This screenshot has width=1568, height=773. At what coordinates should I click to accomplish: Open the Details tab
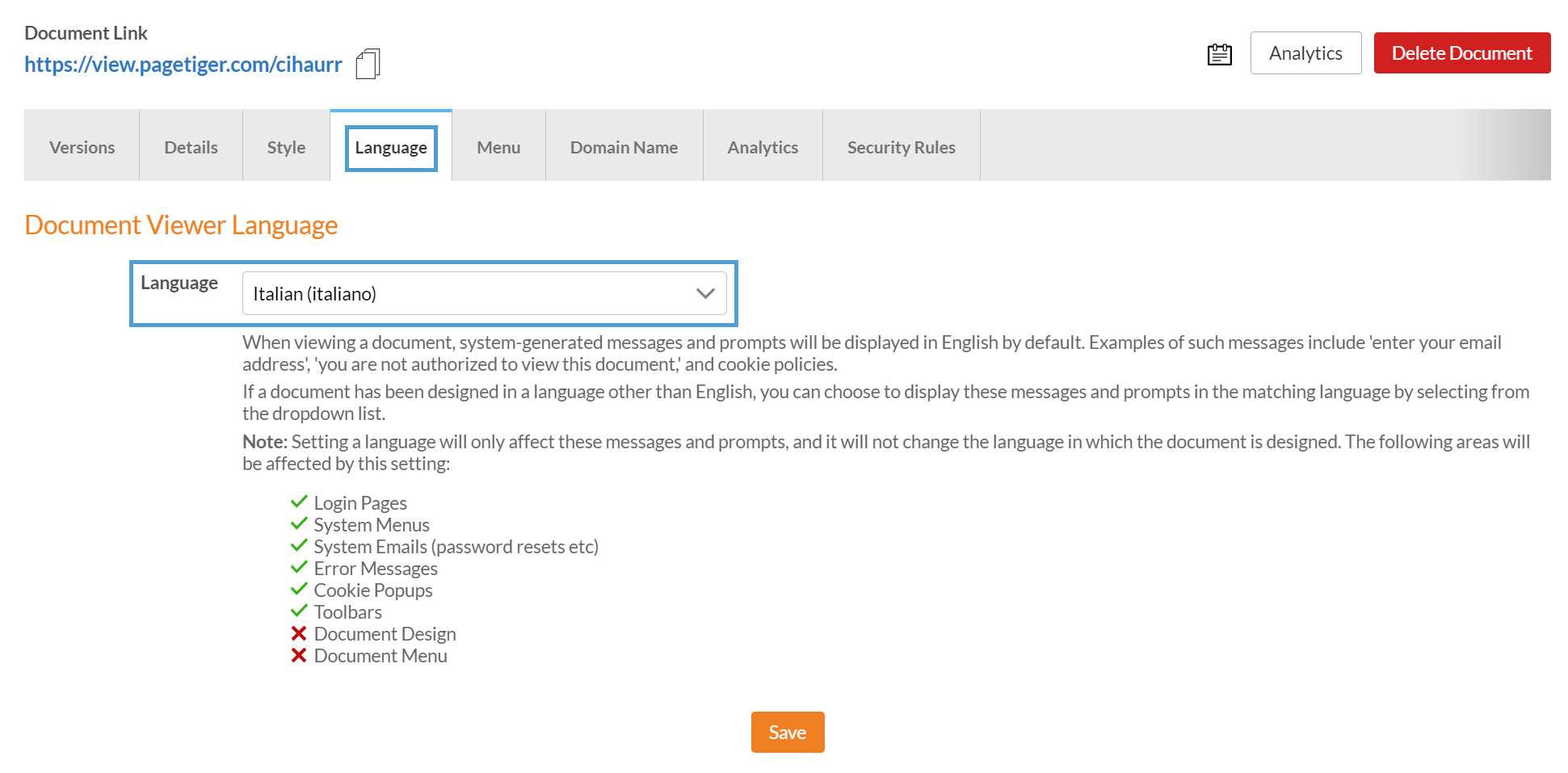(191, 147)
